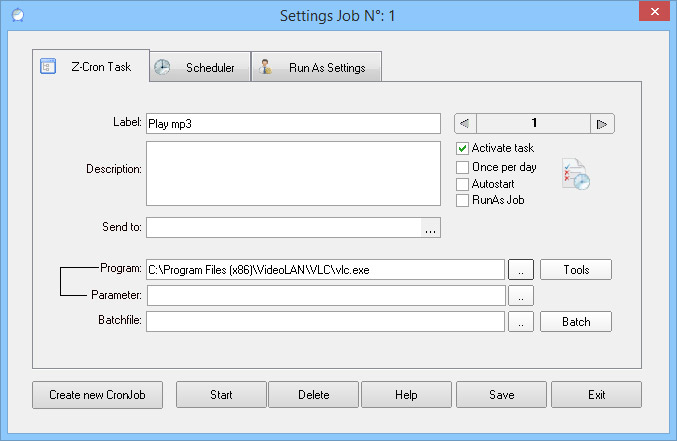Click the task list calendar icon

coord(575,174)
